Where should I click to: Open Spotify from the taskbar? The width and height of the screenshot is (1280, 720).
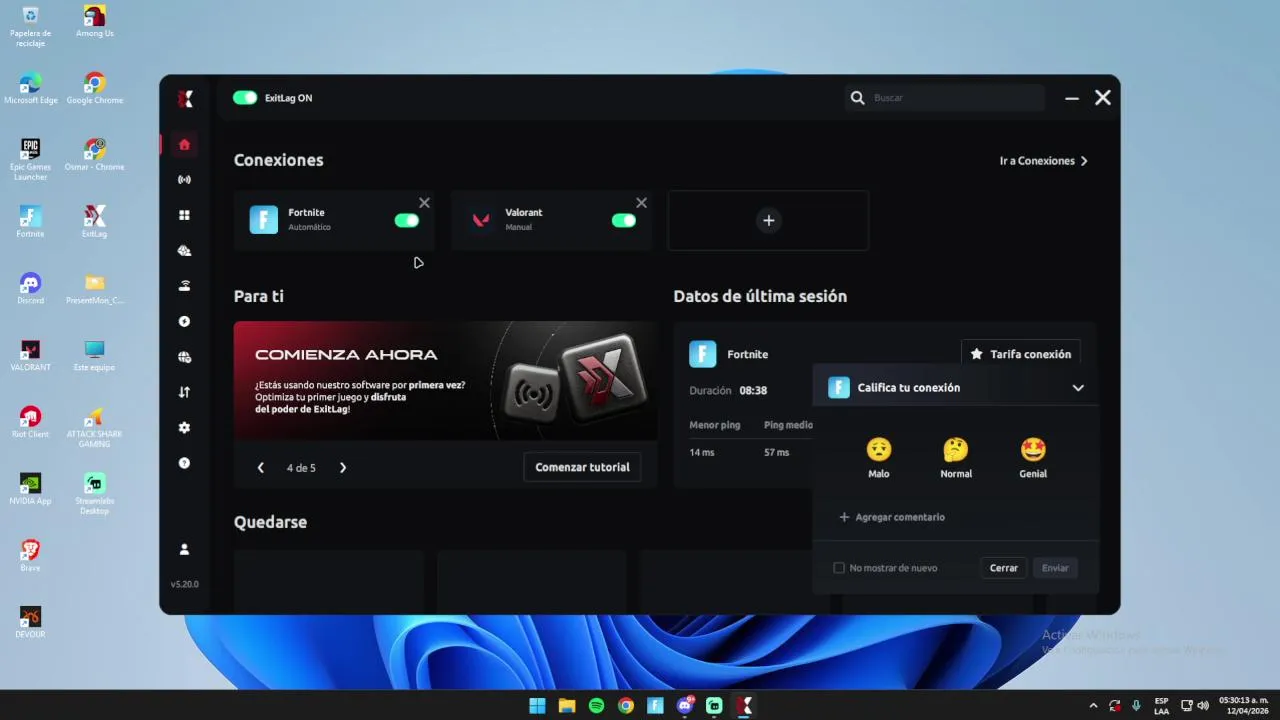(x=597, y=706)
